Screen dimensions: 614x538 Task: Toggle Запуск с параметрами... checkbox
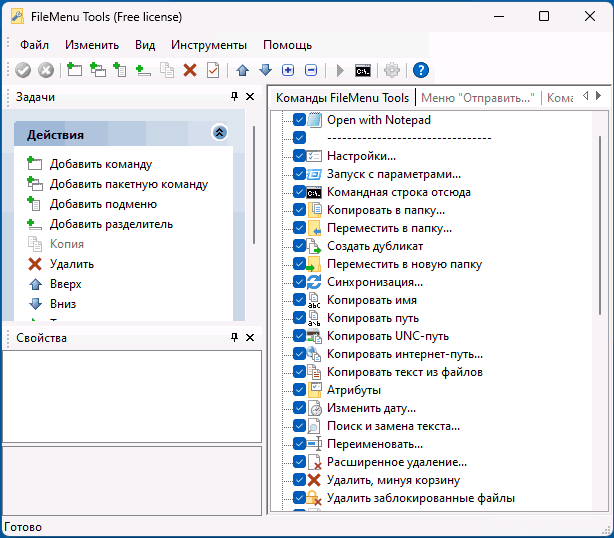(300, 173)
